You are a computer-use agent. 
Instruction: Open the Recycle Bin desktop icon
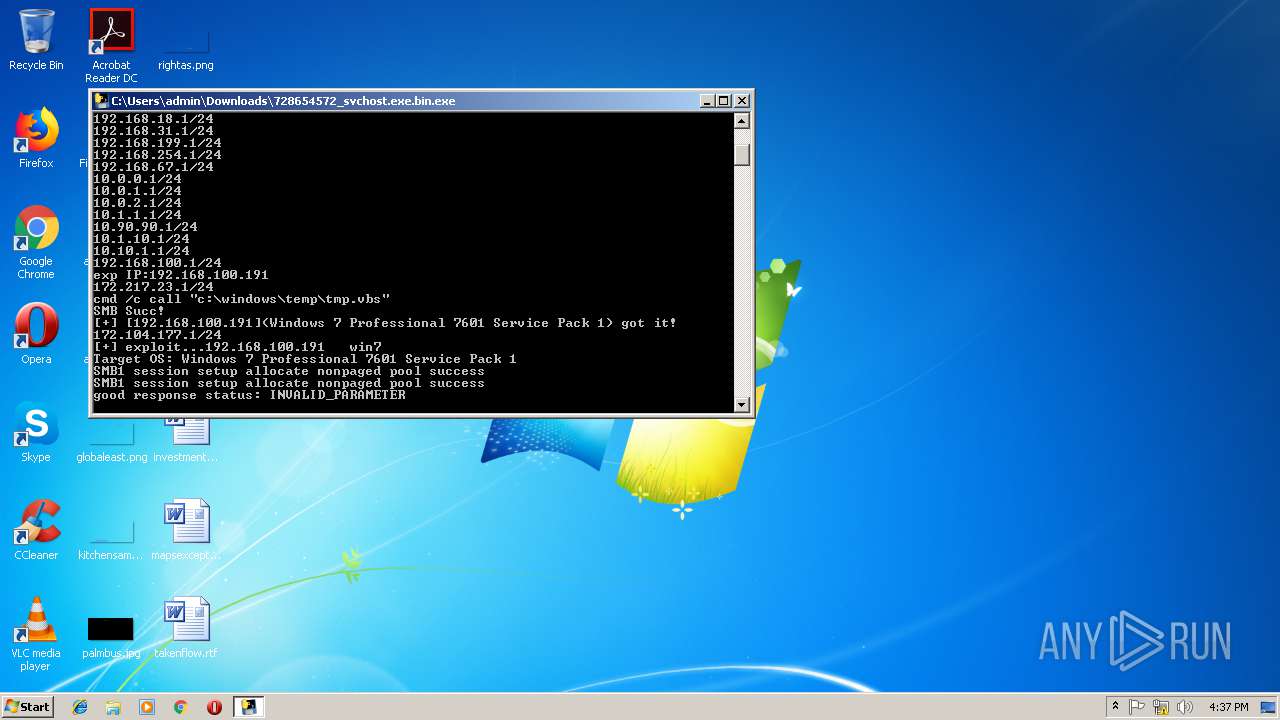(36, 40)
